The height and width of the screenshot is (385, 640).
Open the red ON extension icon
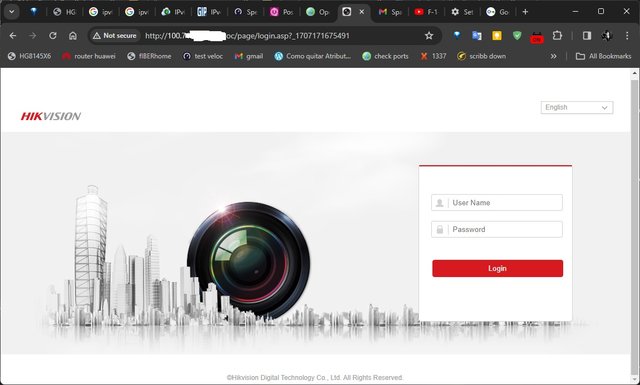pos(537,37)
